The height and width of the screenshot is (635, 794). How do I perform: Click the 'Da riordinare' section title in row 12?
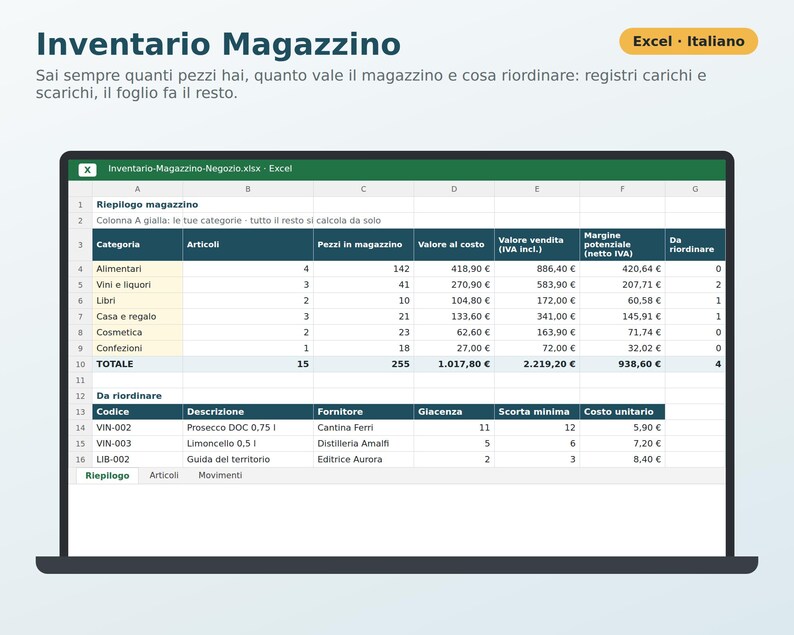(x=137, y=396)
